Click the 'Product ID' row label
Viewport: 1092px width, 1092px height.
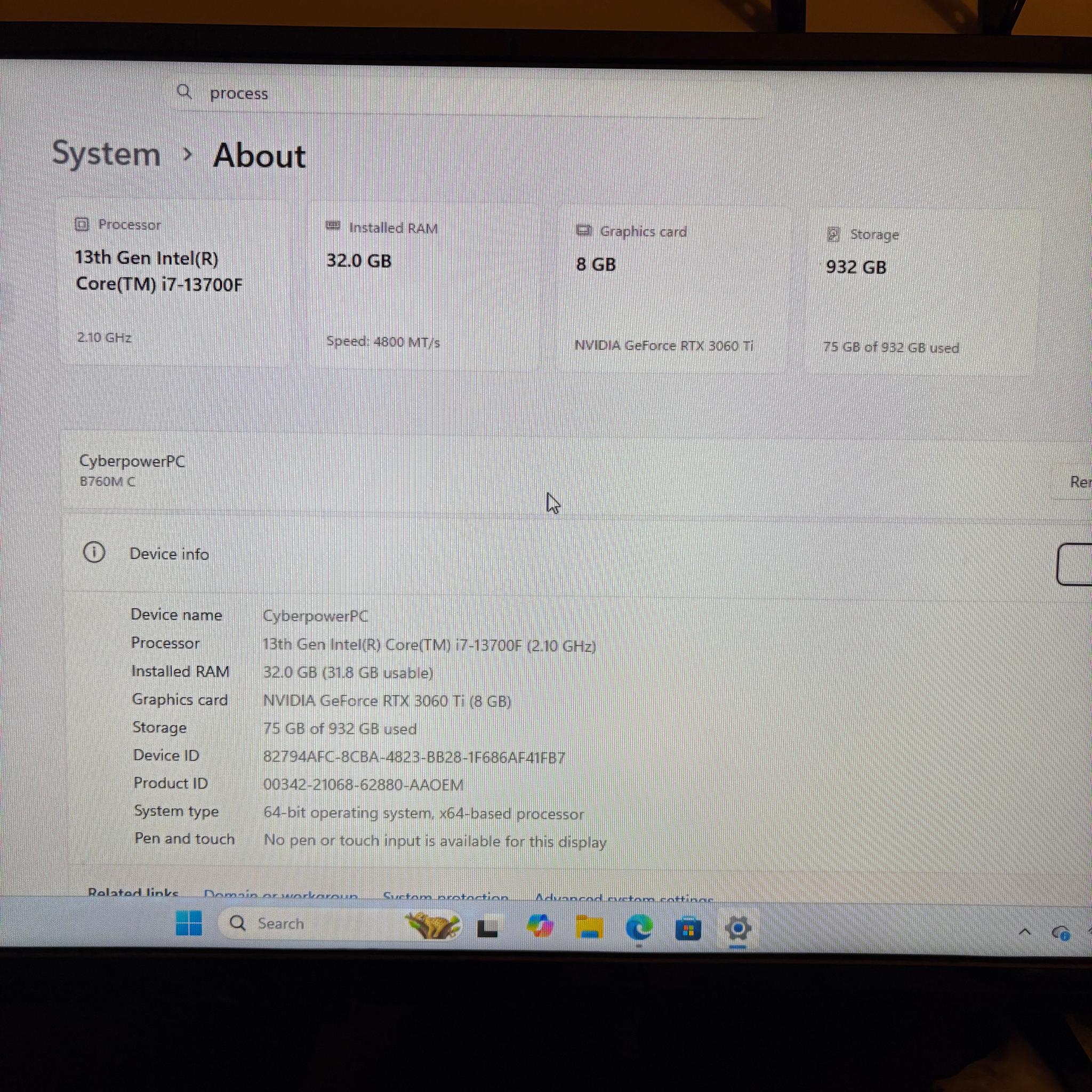coord(171,783)
